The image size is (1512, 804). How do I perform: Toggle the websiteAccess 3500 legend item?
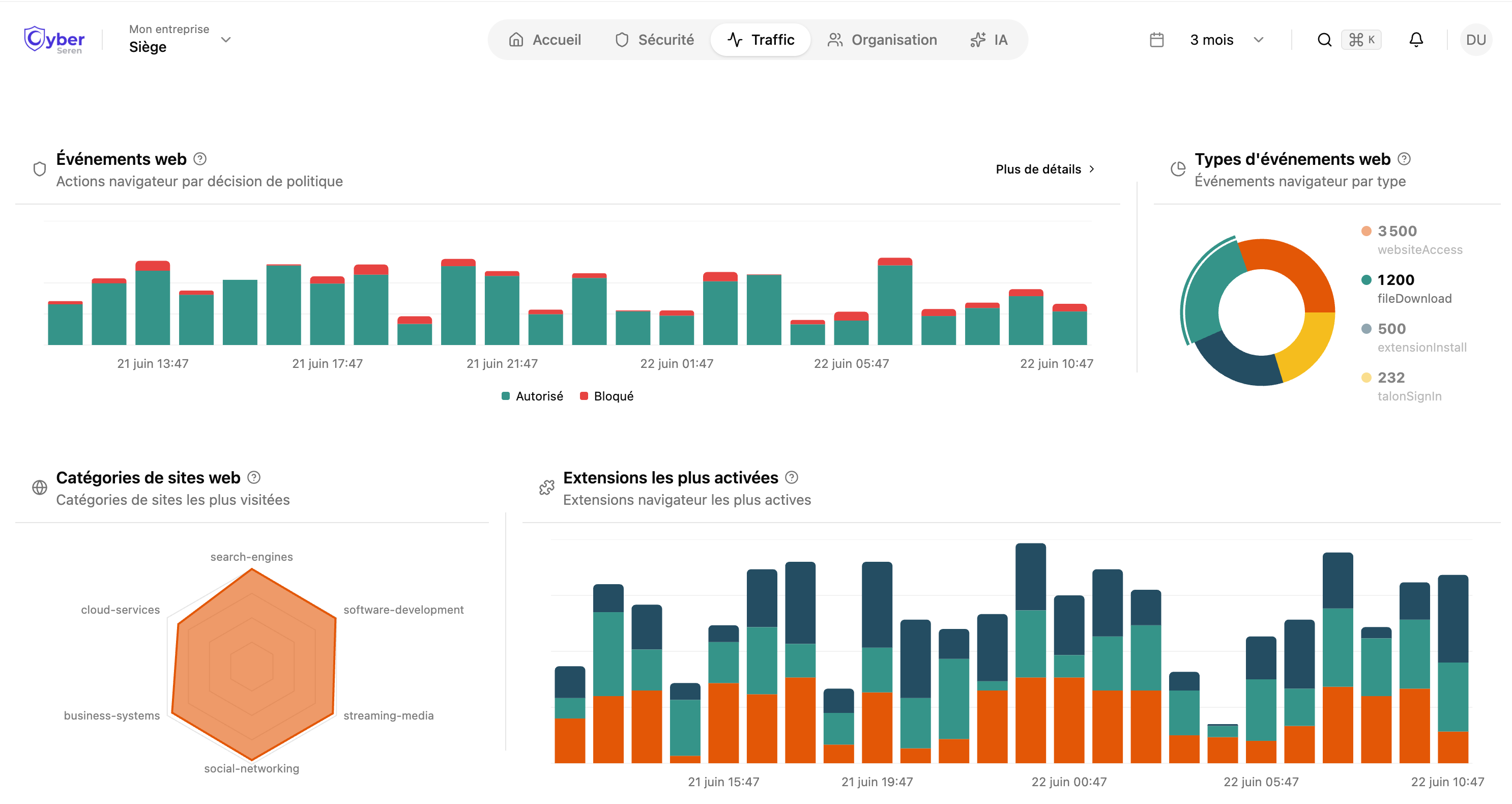pos(1412,240)
